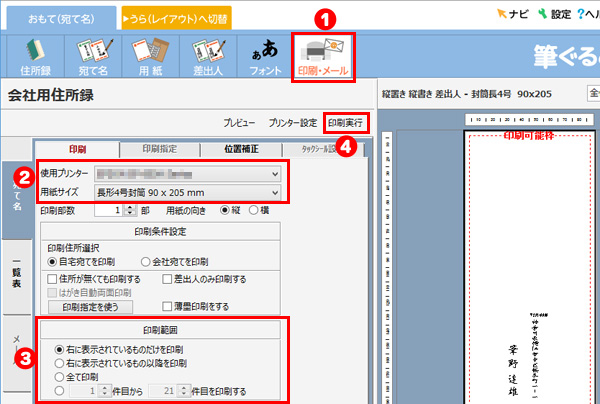Screen dimensions: 600x404
Task: Click the フォント font toolbar icon
Action: [262, 57]
